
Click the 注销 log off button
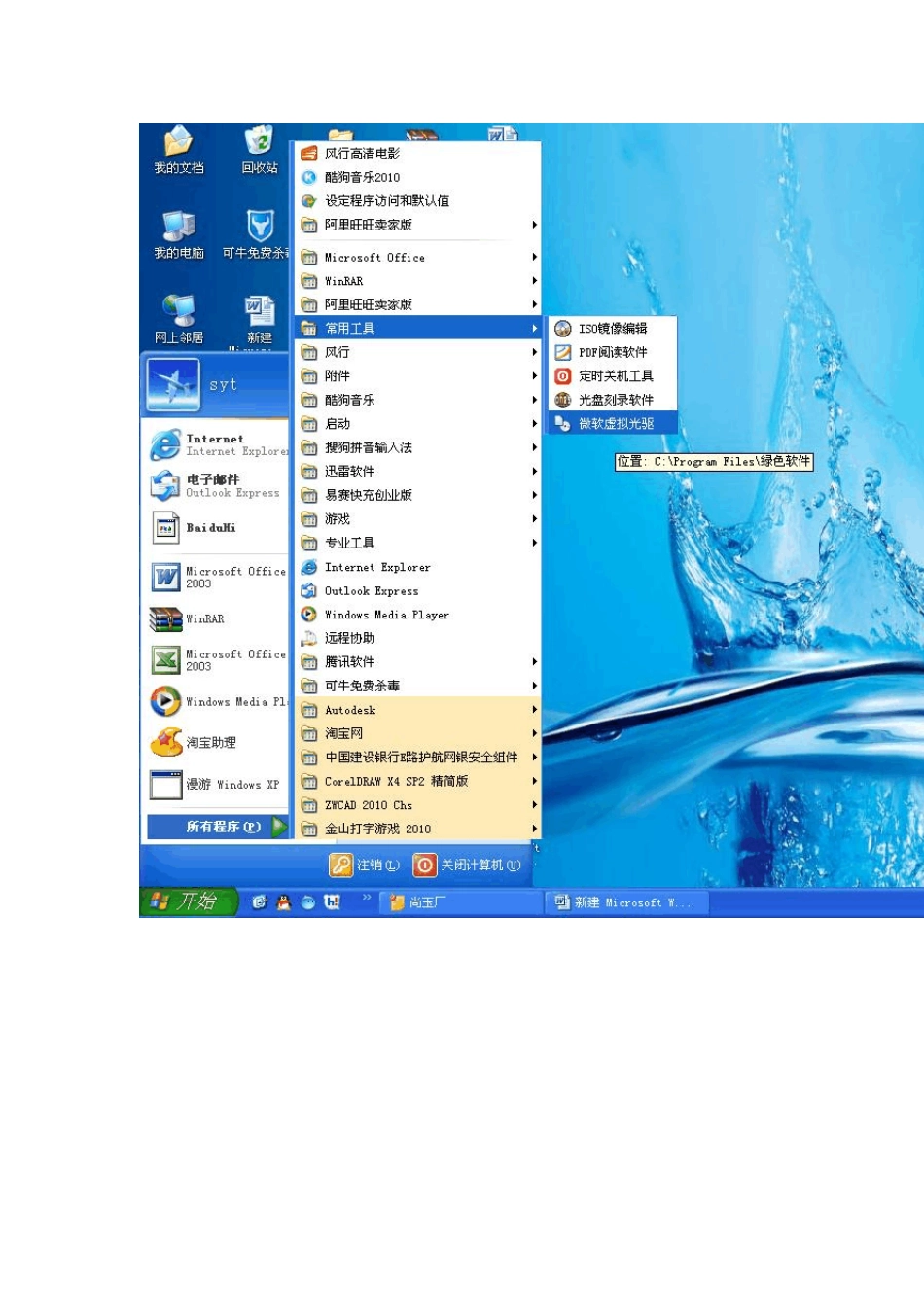tap(365, 865)
